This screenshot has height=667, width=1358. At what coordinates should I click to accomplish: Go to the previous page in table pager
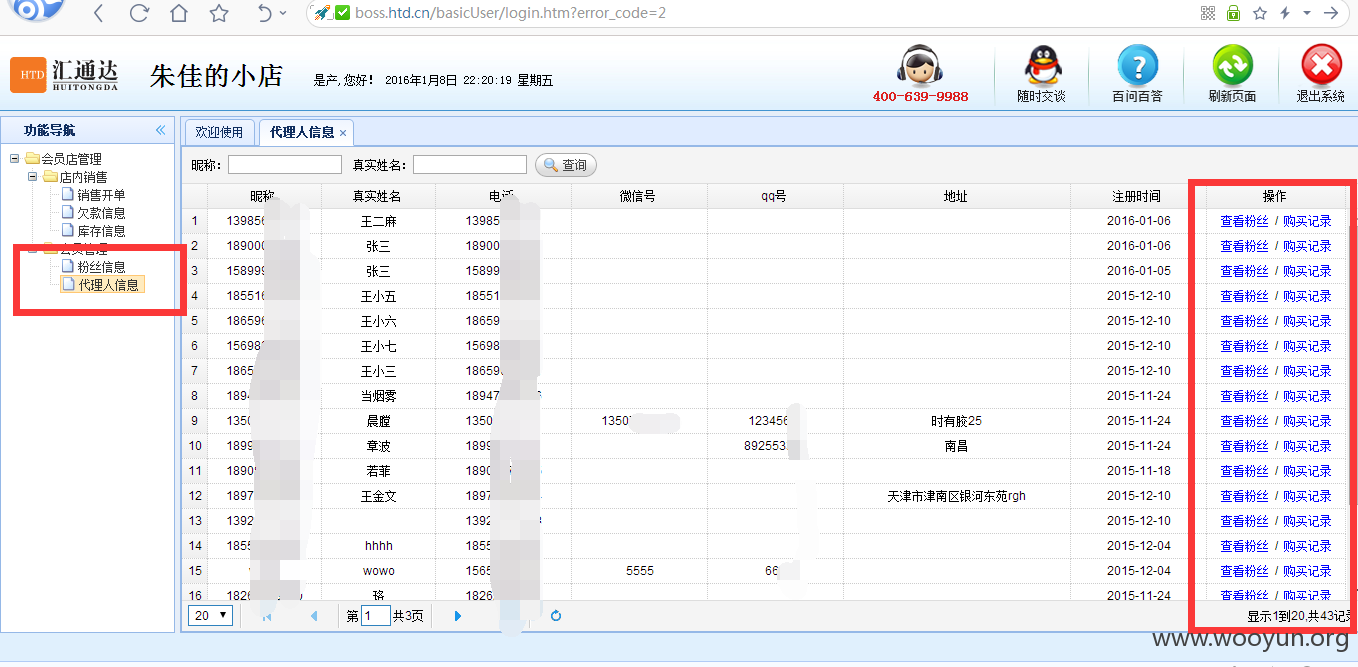313,616
